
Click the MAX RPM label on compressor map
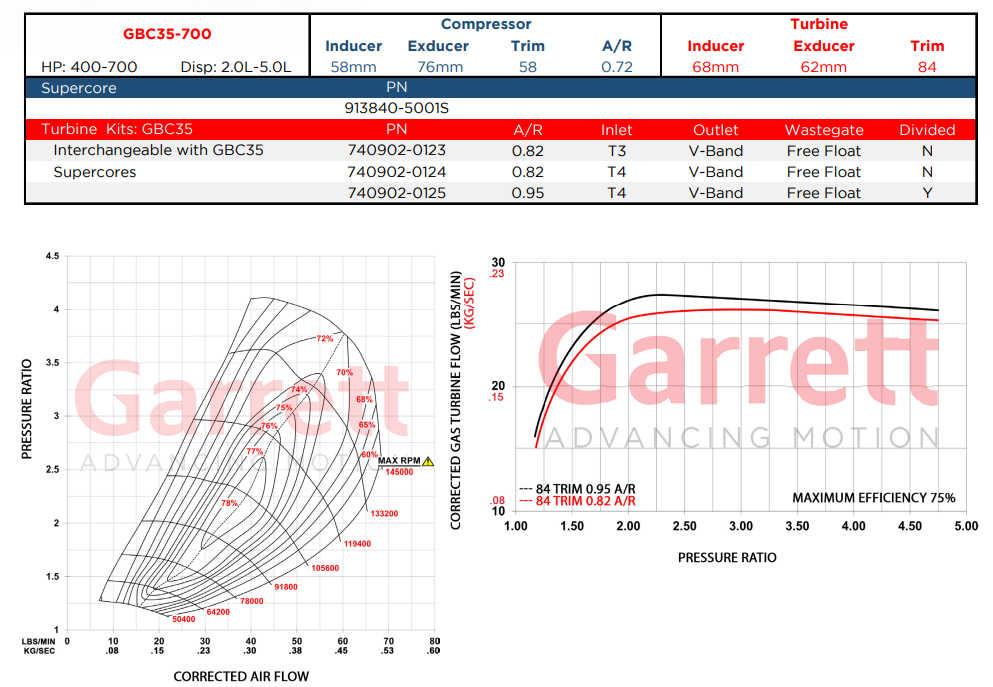click(x=399, y=461)
